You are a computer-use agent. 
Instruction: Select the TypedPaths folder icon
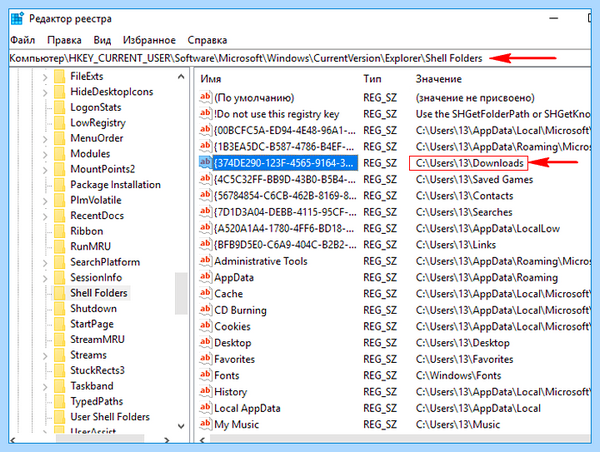pos(60,401)
